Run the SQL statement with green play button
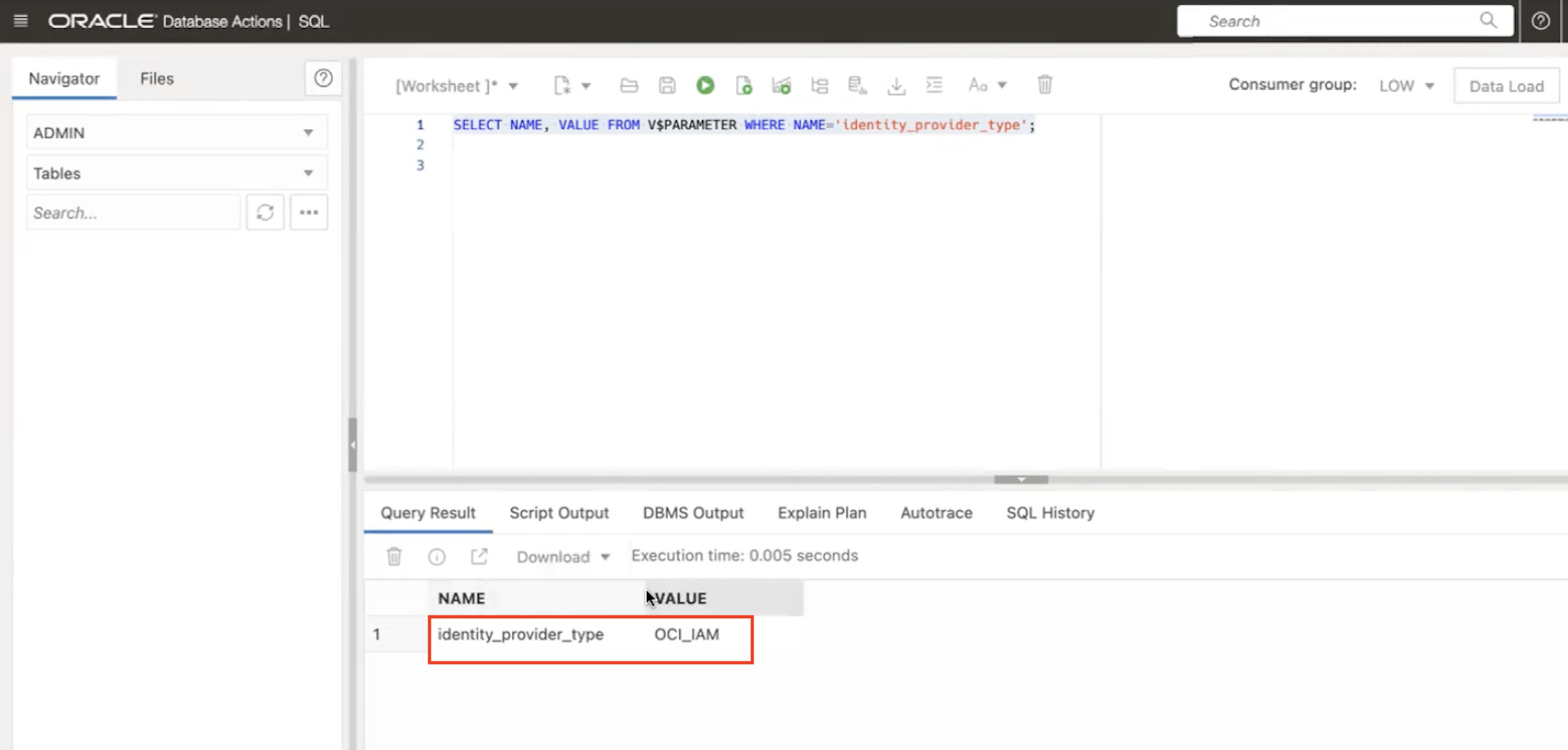 point(705,85)
